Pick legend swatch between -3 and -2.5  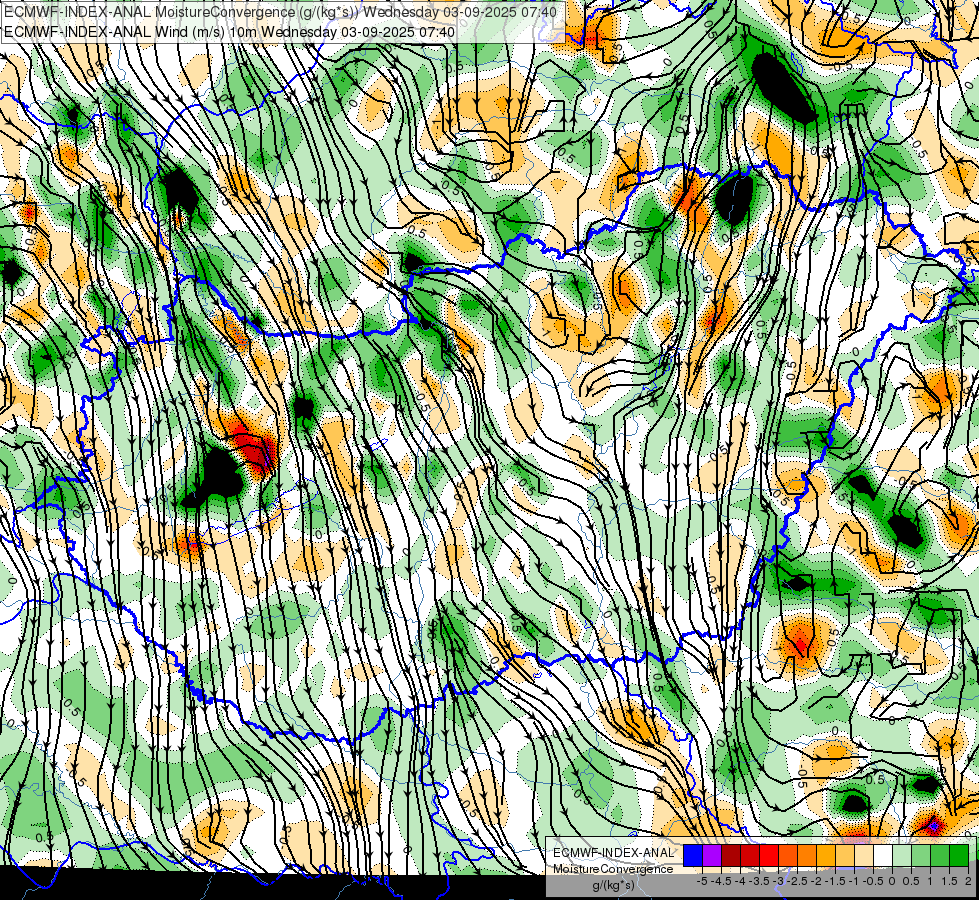click(x=788, y=855)
